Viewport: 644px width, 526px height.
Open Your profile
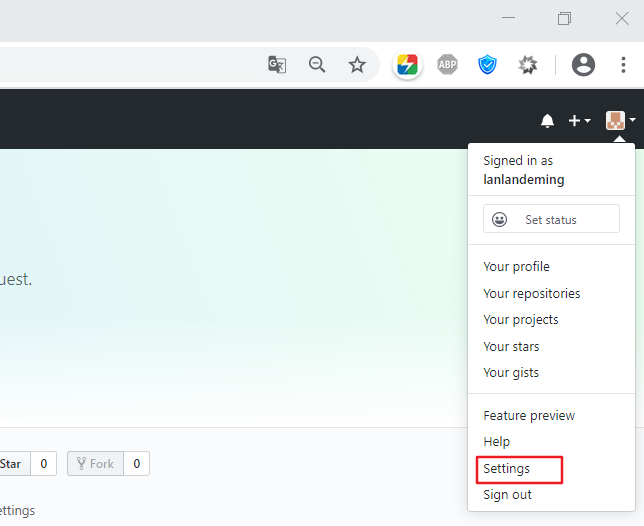(516, 266)
